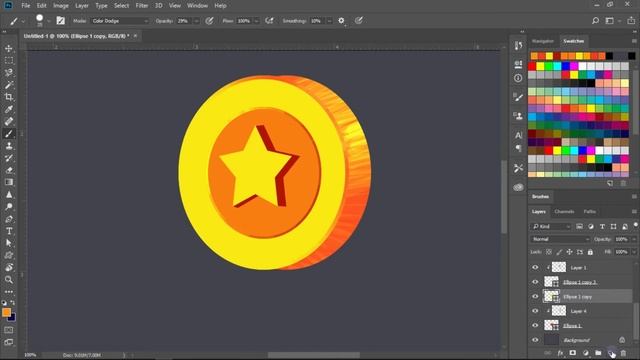Image resolution: width=640 pixels, height=360 pixels.
Task: Toggle pressure for opacity button
Action: (x=209, y=21)
